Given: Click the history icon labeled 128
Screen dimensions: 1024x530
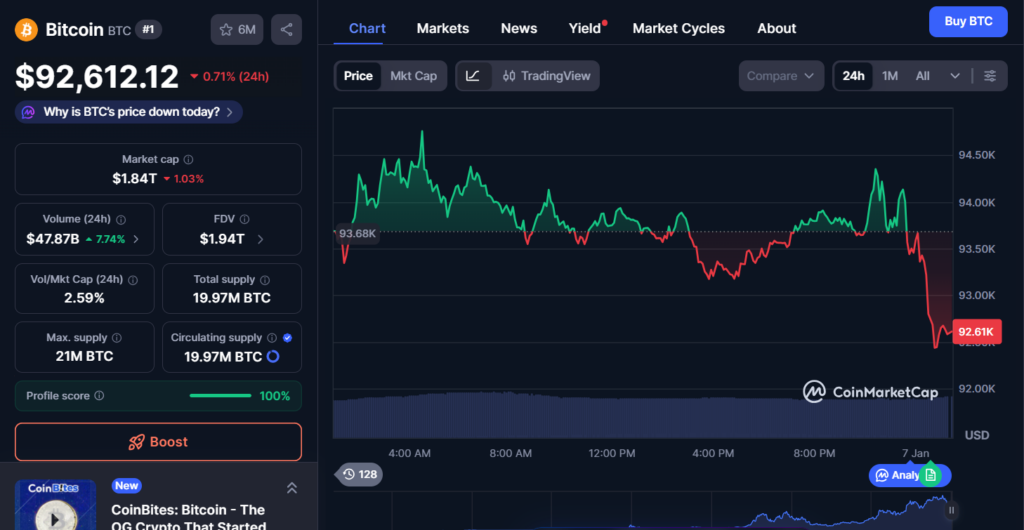Looking at the screenshot, I should pyautogui.click(x=359, y=474).
